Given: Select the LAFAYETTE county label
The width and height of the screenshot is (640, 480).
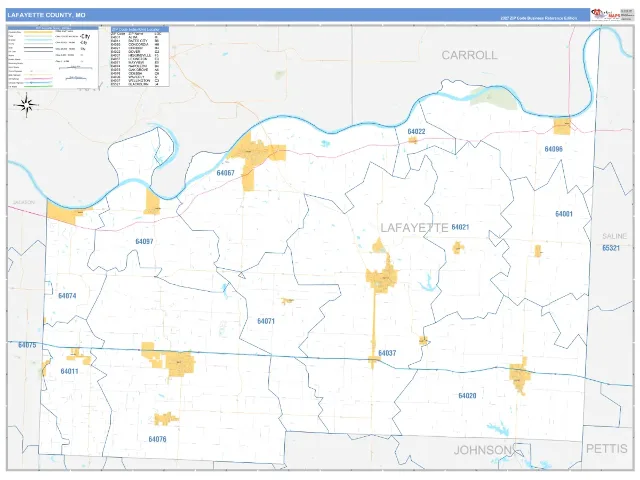Looking at the screenshot, I should 414,227.
